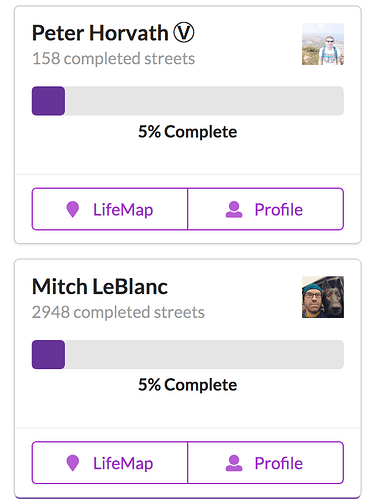This screenshot has height=499, width=379.
Task: Open Peter Horvath's Profile
Action: [x=266, y=209]
